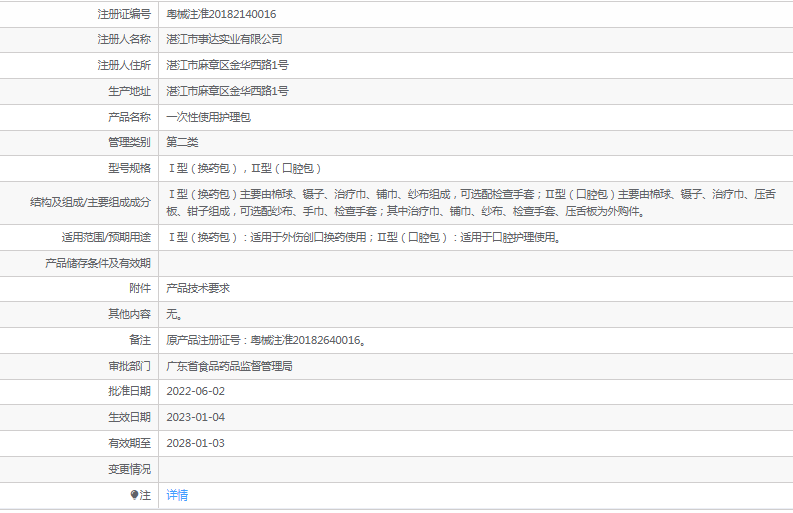The height and width of the screenshot is (513, 793).
Task: Click the 注册人名称 label
Action: (x=124, y=39)
